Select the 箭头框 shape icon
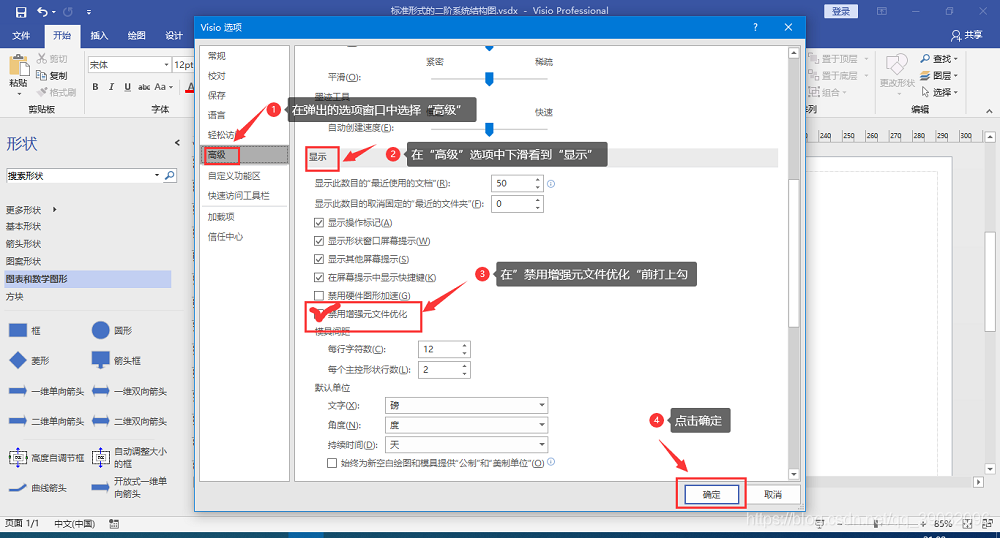The width and height of the screenshot is (1000, 538). click(101, 360)
